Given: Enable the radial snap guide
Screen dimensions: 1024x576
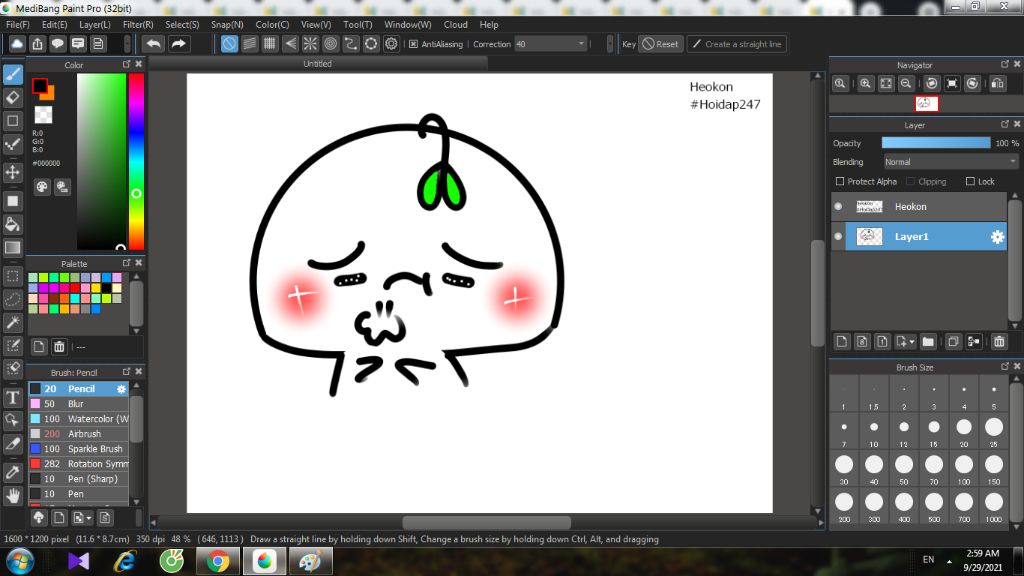Looking at the screenshot, I should [310, 44].
